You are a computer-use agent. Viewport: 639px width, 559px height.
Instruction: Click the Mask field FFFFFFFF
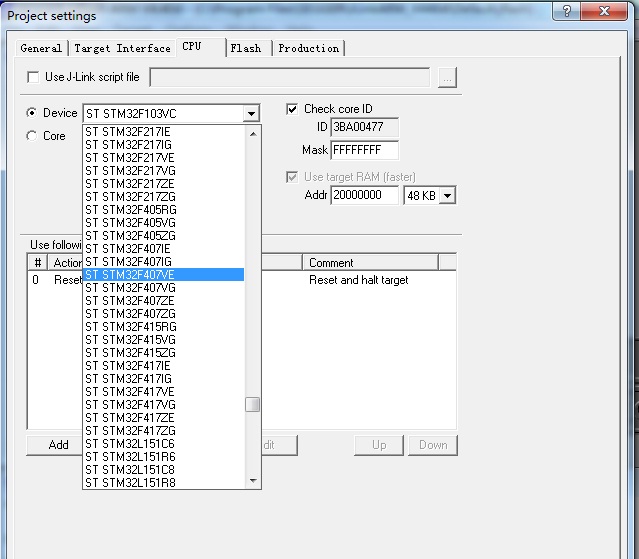click(x=364, y=150)
